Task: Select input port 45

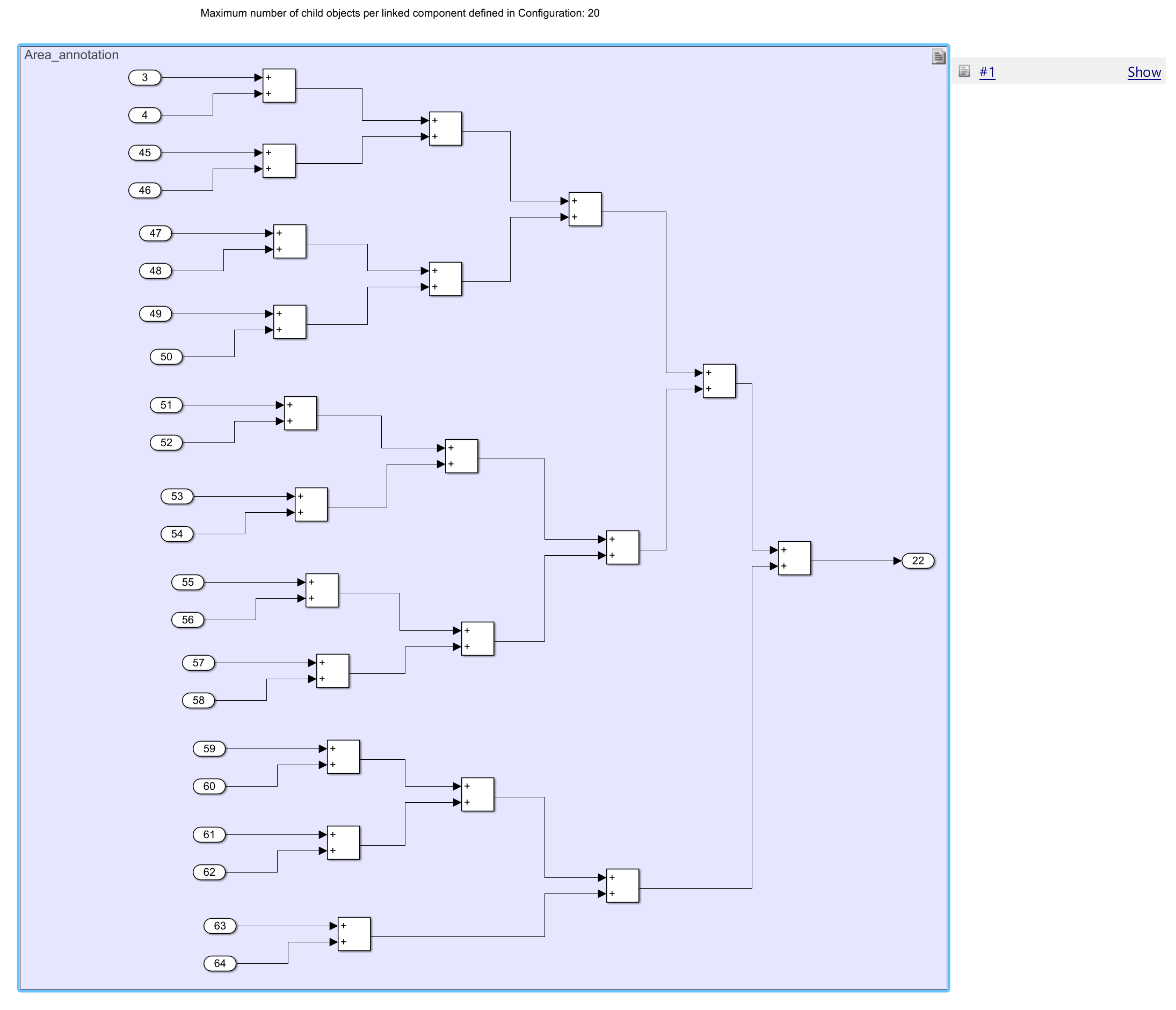Action: (146, 154)
